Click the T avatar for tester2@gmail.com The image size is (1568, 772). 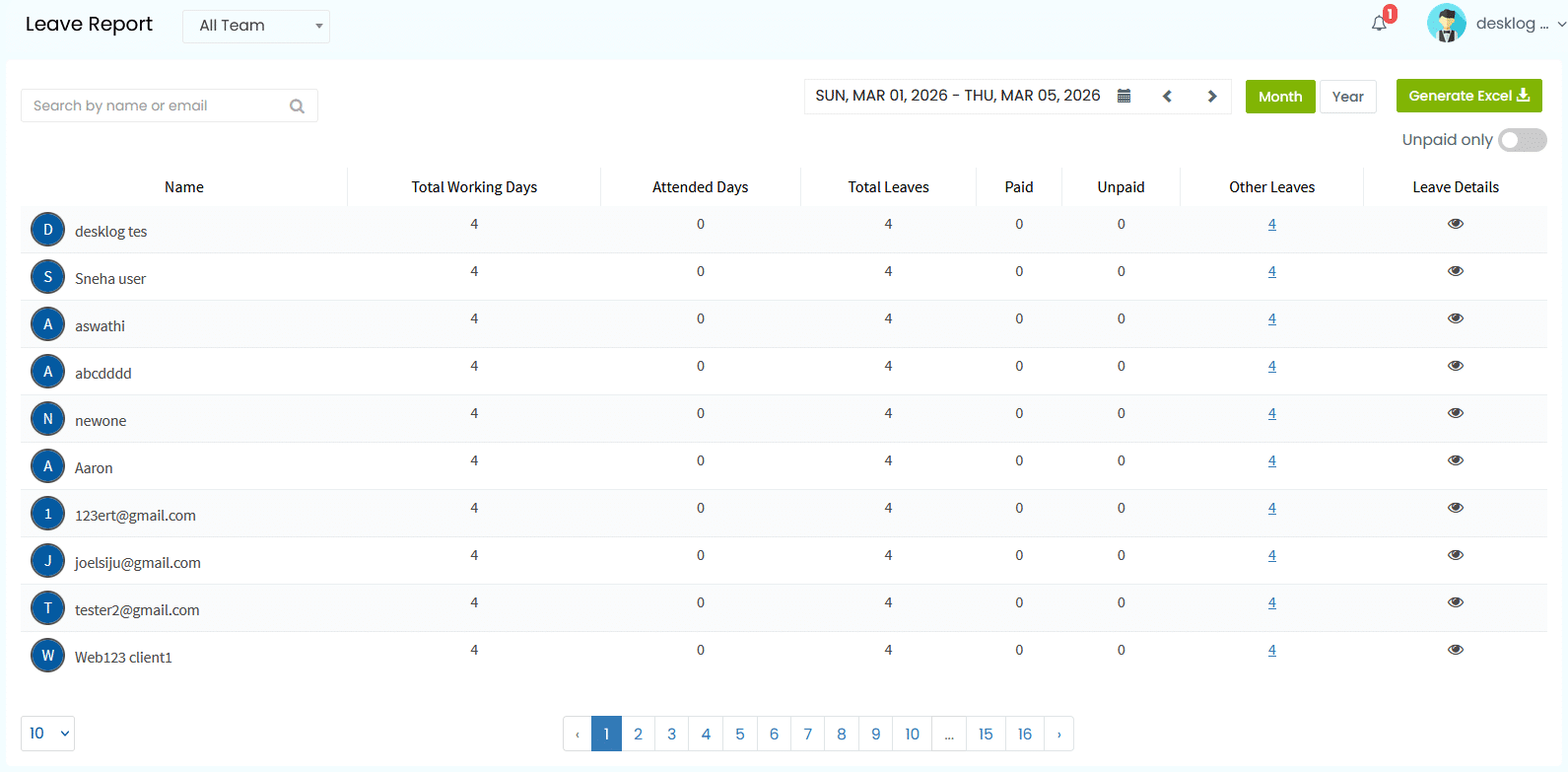47,608
